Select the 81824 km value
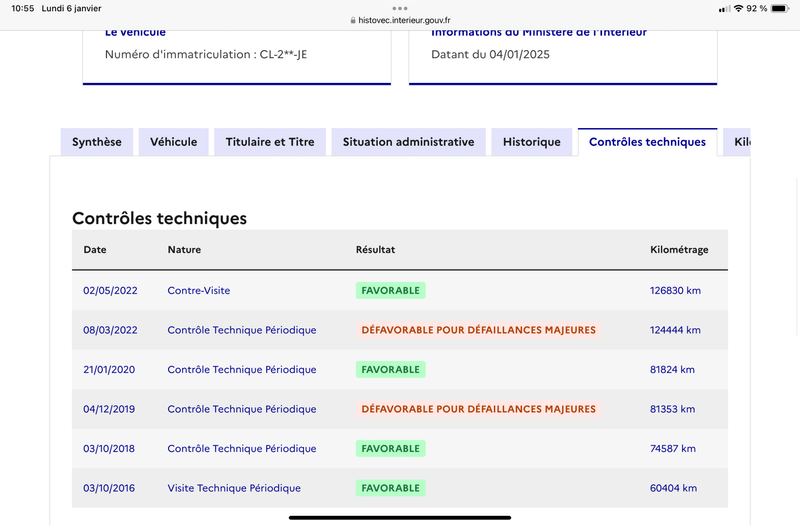Screen dimensions: 800x525 [672, 369]
